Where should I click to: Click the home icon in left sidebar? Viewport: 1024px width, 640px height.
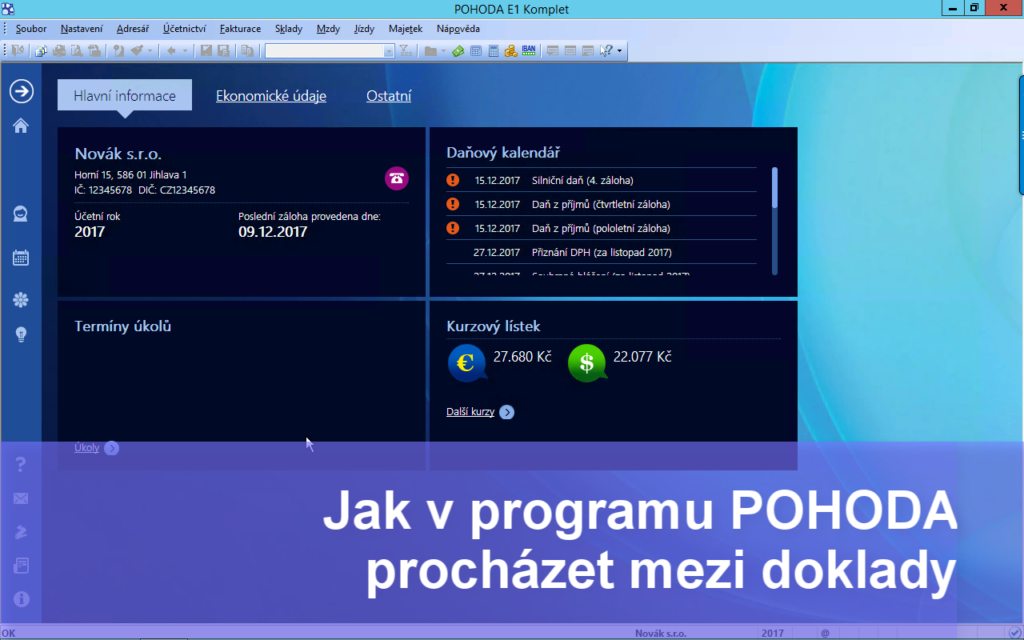click(21, 125)
